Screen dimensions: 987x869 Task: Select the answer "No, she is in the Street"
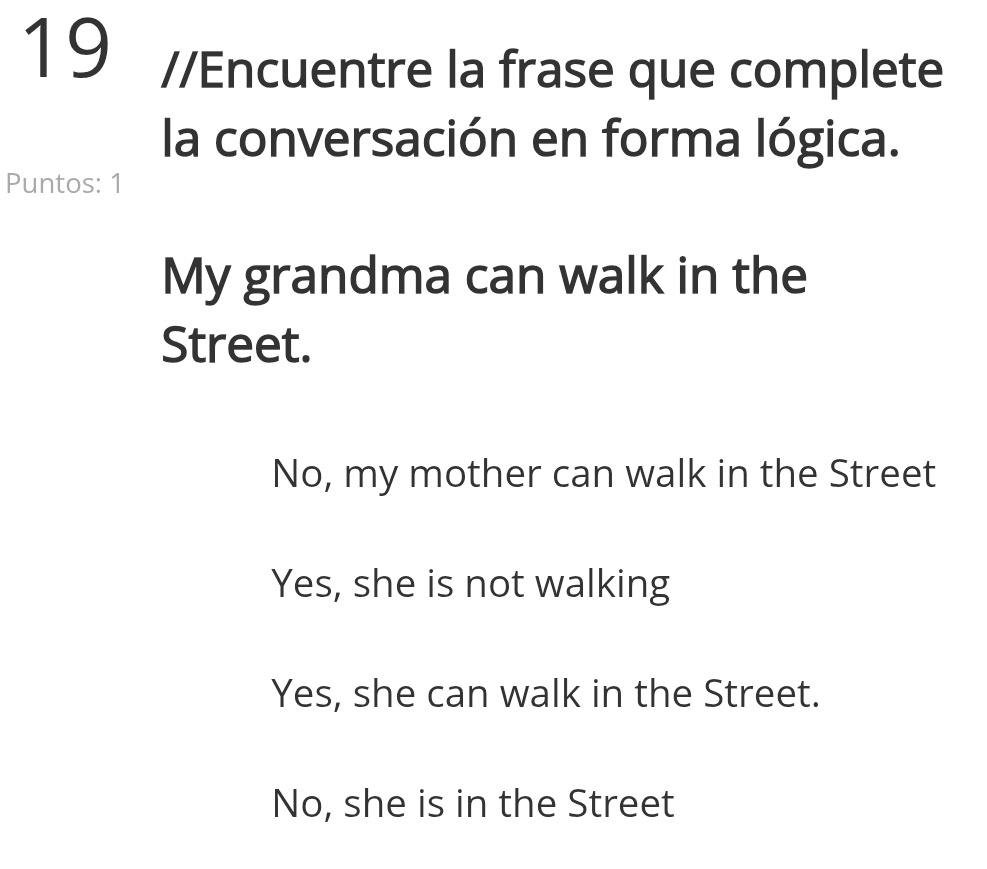[x=473, y=803]
